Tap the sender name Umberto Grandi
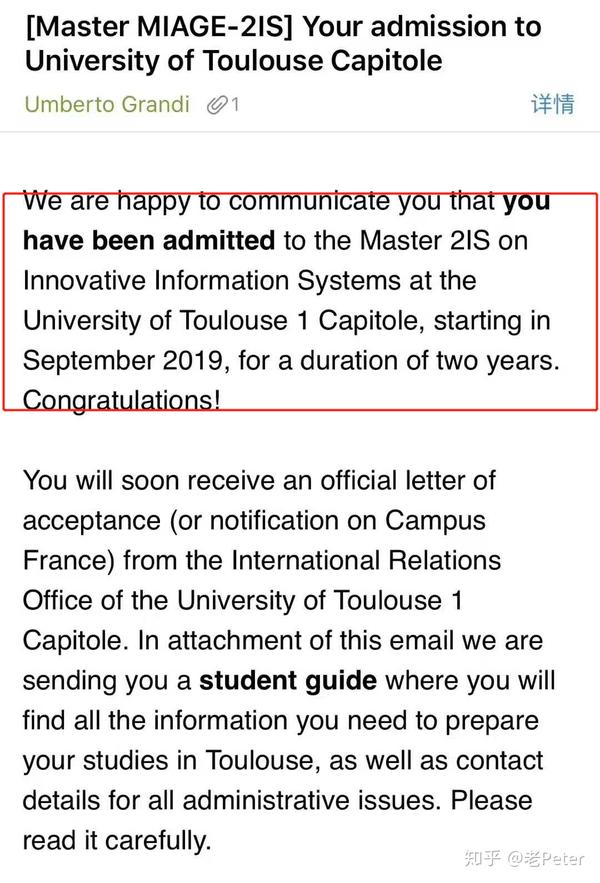 coord(107,105)
